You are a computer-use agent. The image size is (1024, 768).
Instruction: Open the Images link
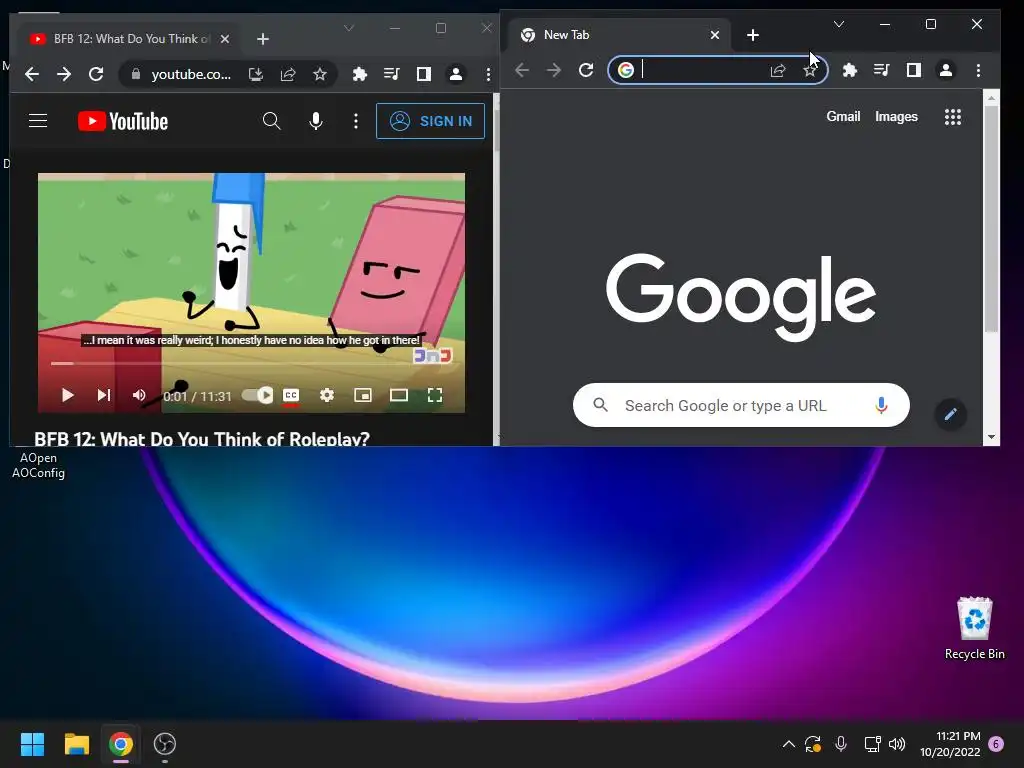pyautogui.click(x=896, y=116)
